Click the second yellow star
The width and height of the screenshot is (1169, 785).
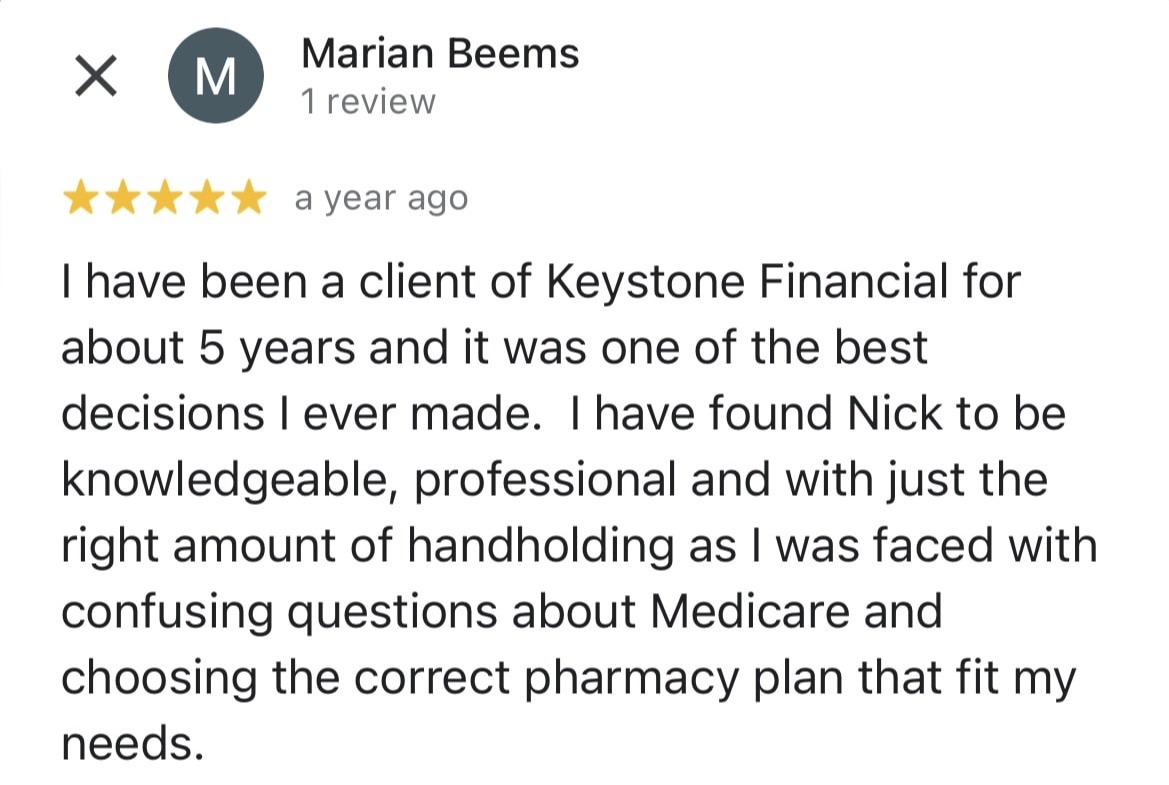(x=122, y=200)
